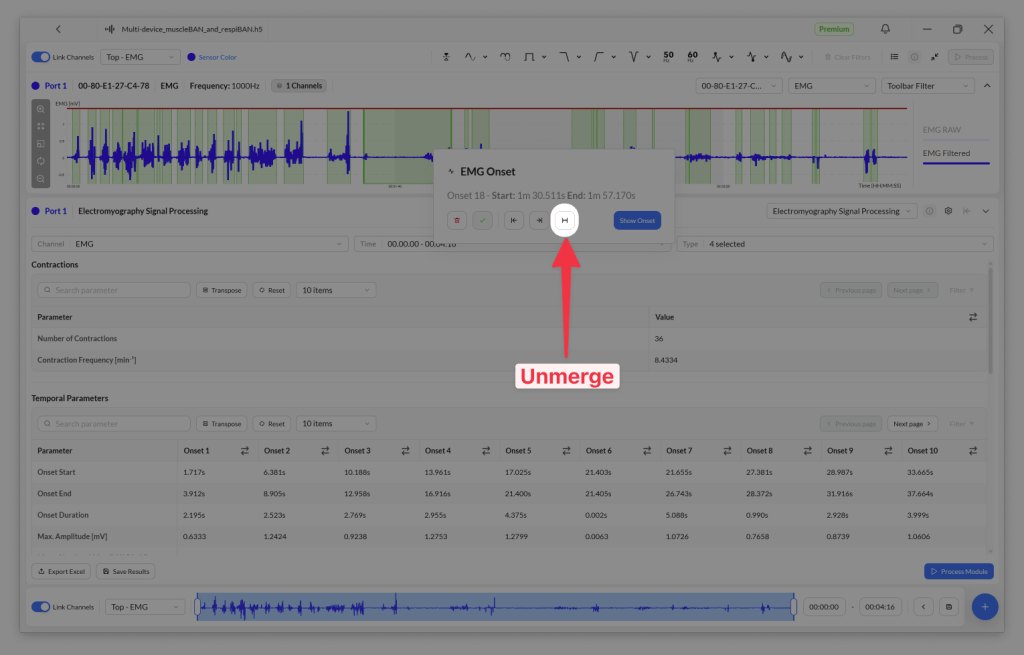
Task: Click the swap icon in the Value header
Action: click(972, 317)
